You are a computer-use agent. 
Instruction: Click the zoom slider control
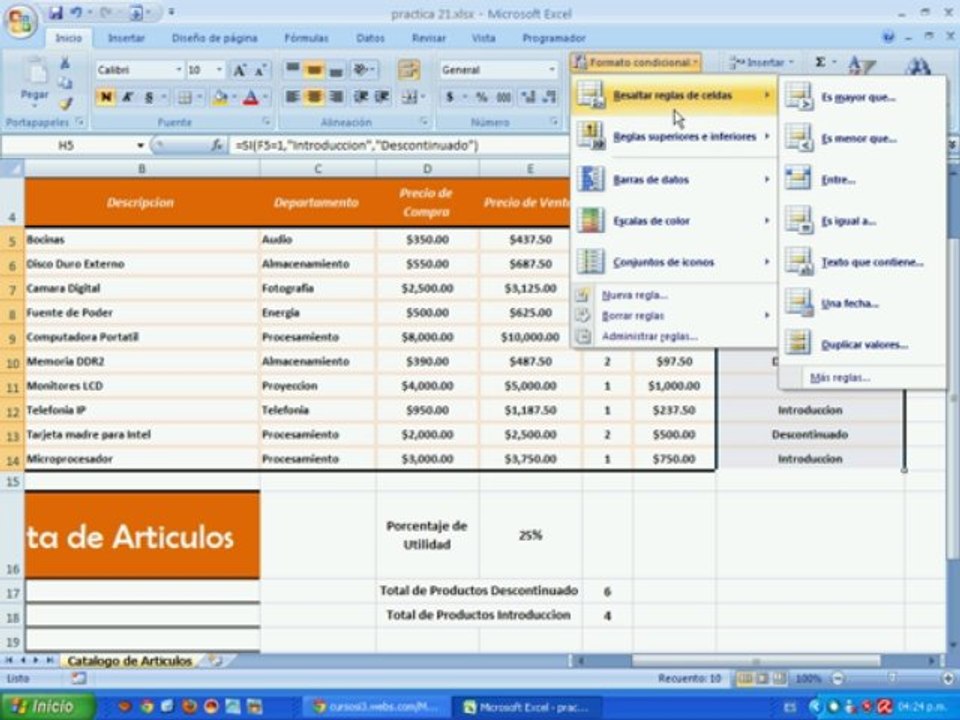click(x=893, y=678)
